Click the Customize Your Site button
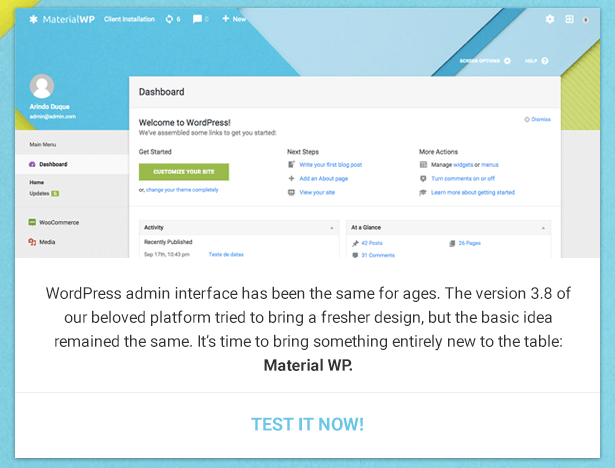The height and width of the screenshot is (468, 615). 184,172
